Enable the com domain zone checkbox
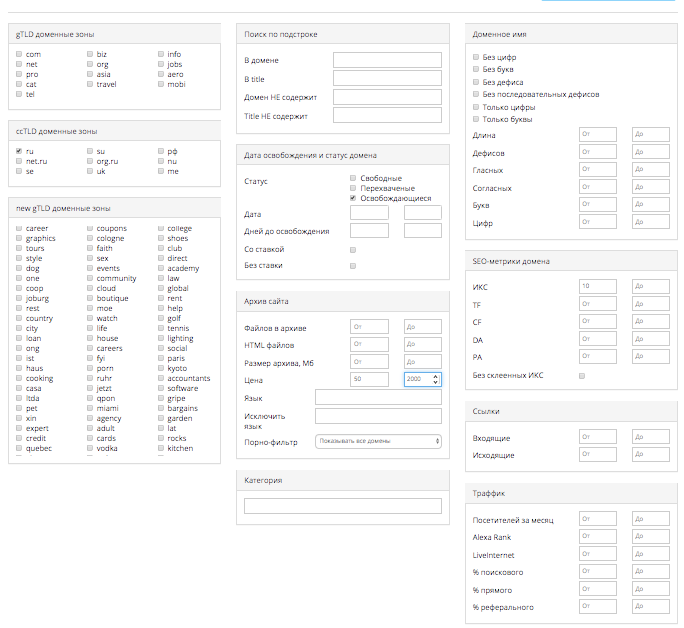684x628 pixels. click(x=19, y=54)
